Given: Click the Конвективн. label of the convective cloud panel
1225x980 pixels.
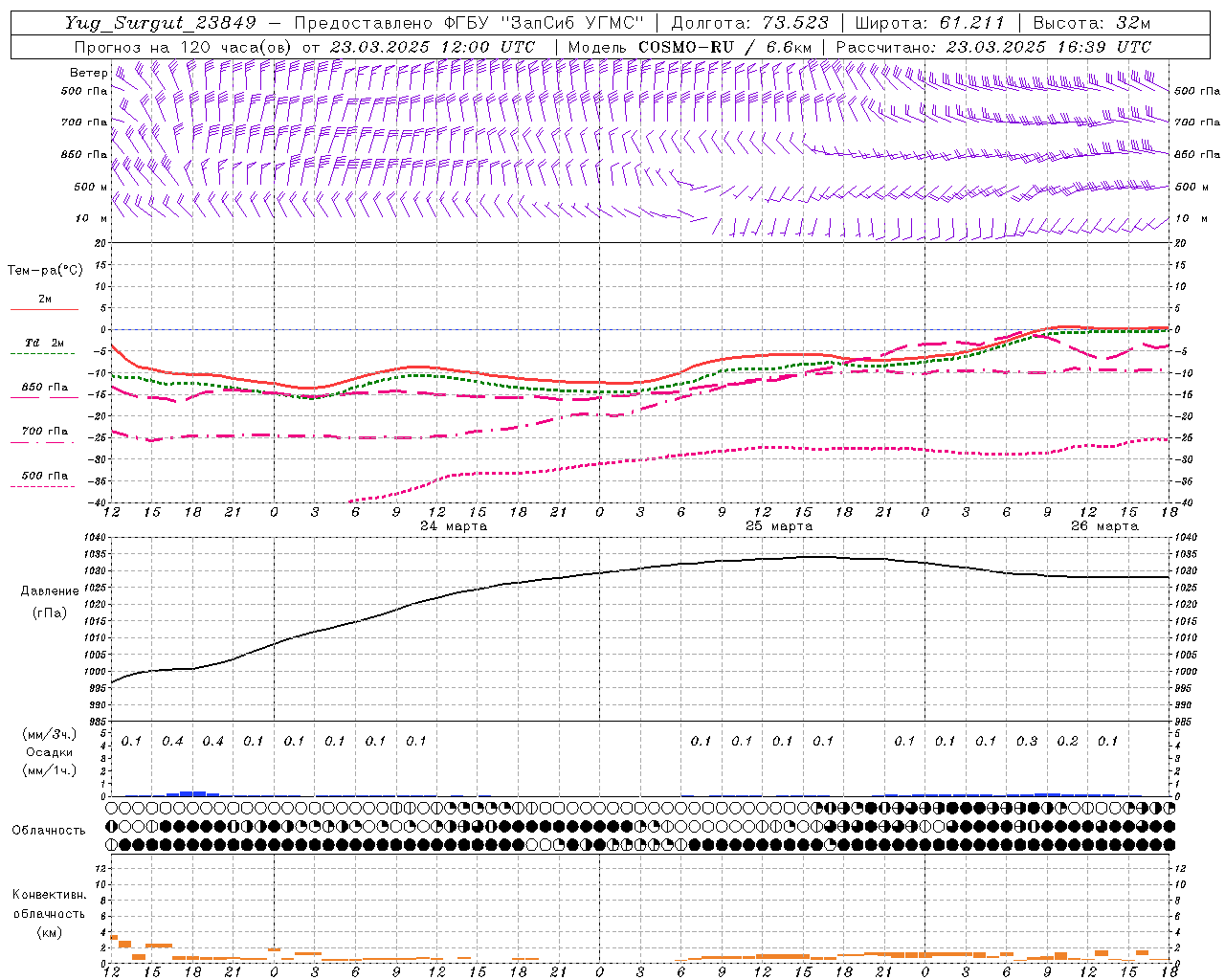Looking at the screenshot, I should click(49, 895).
